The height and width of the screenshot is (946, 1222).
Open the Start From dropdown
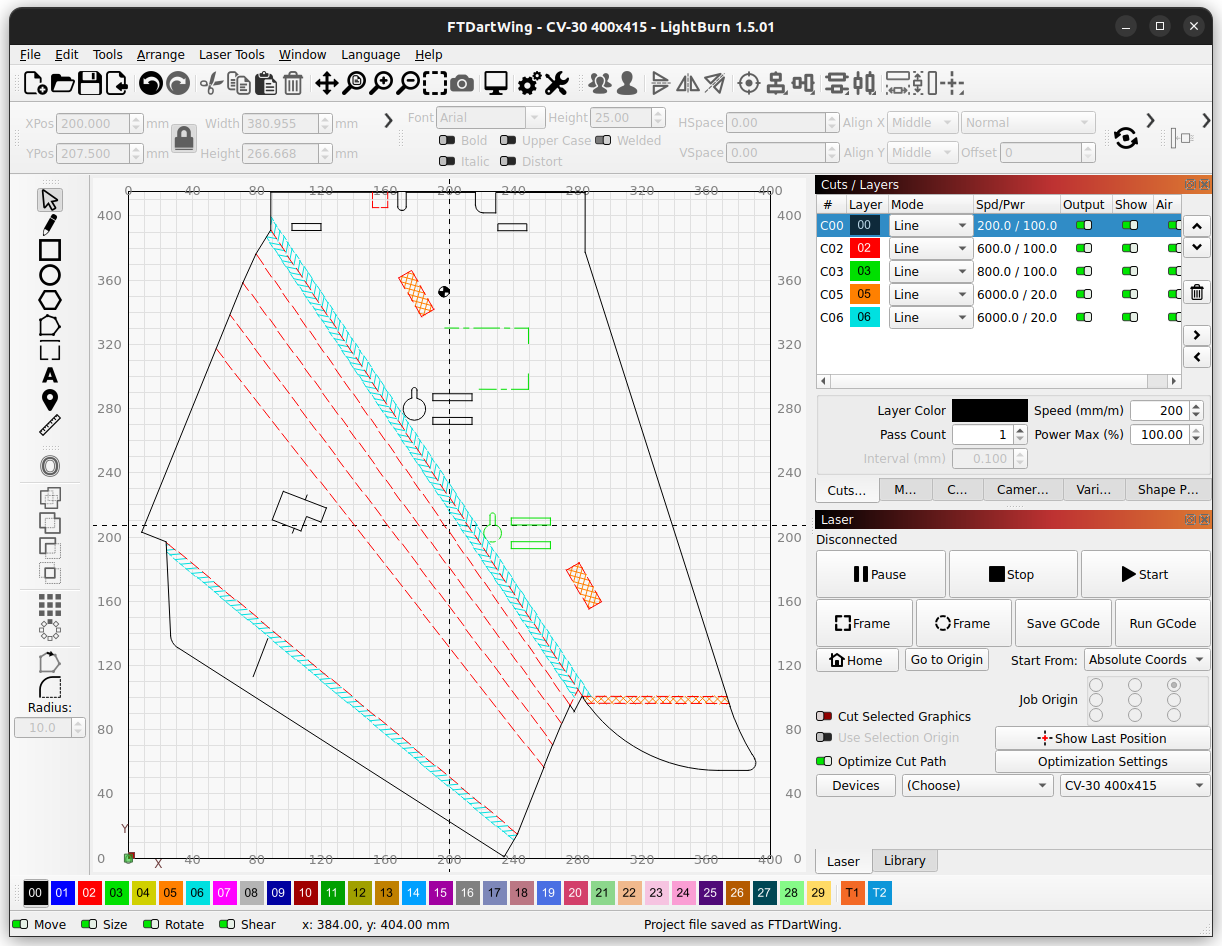[x=1146, y=659]
